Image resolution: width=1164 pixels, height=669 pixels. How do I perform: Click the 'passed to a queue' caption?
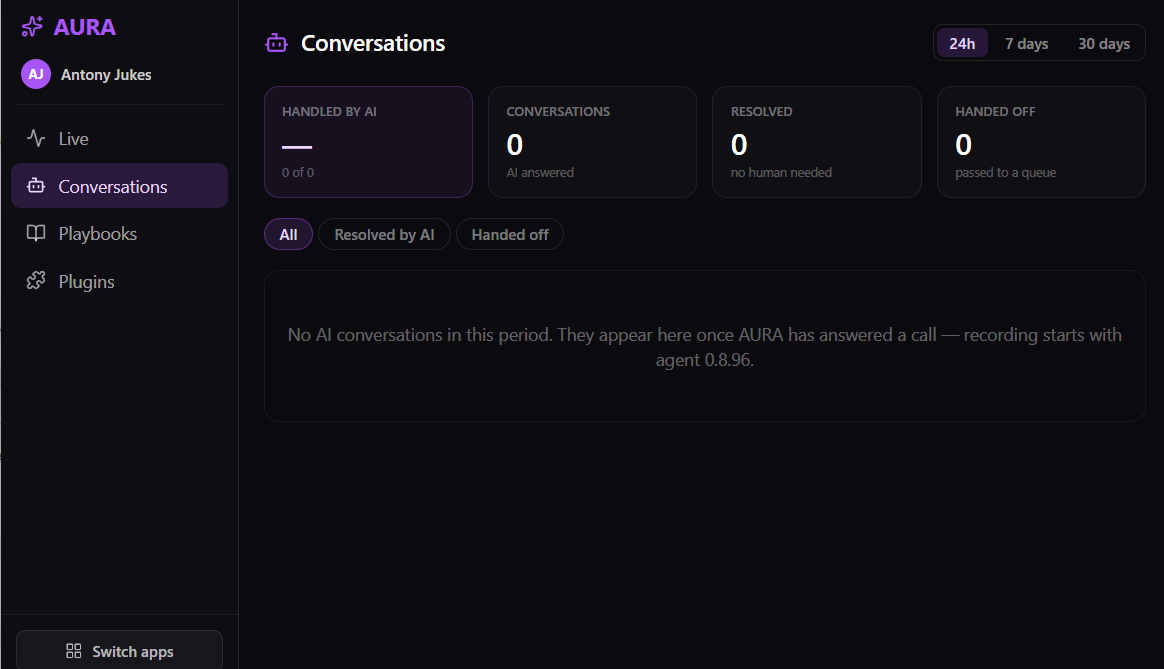coord(1005,172)
